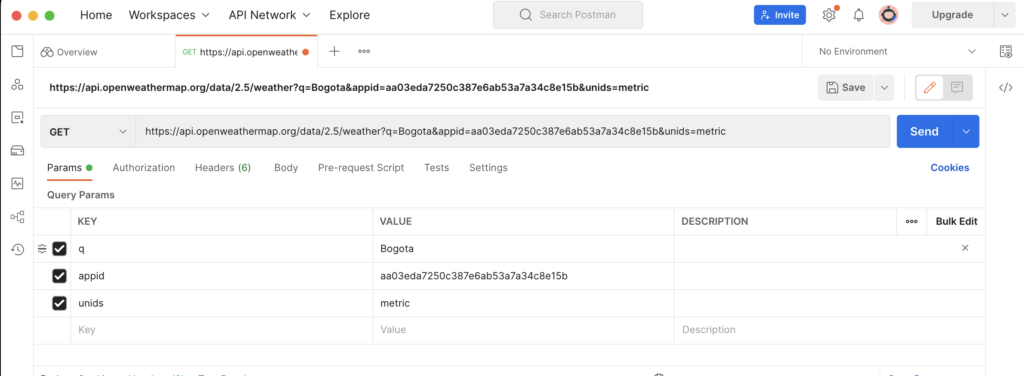This screenshot has height=376, width=1024.
Task: Switch to Settings tab
Action: (x=488, y=168)
